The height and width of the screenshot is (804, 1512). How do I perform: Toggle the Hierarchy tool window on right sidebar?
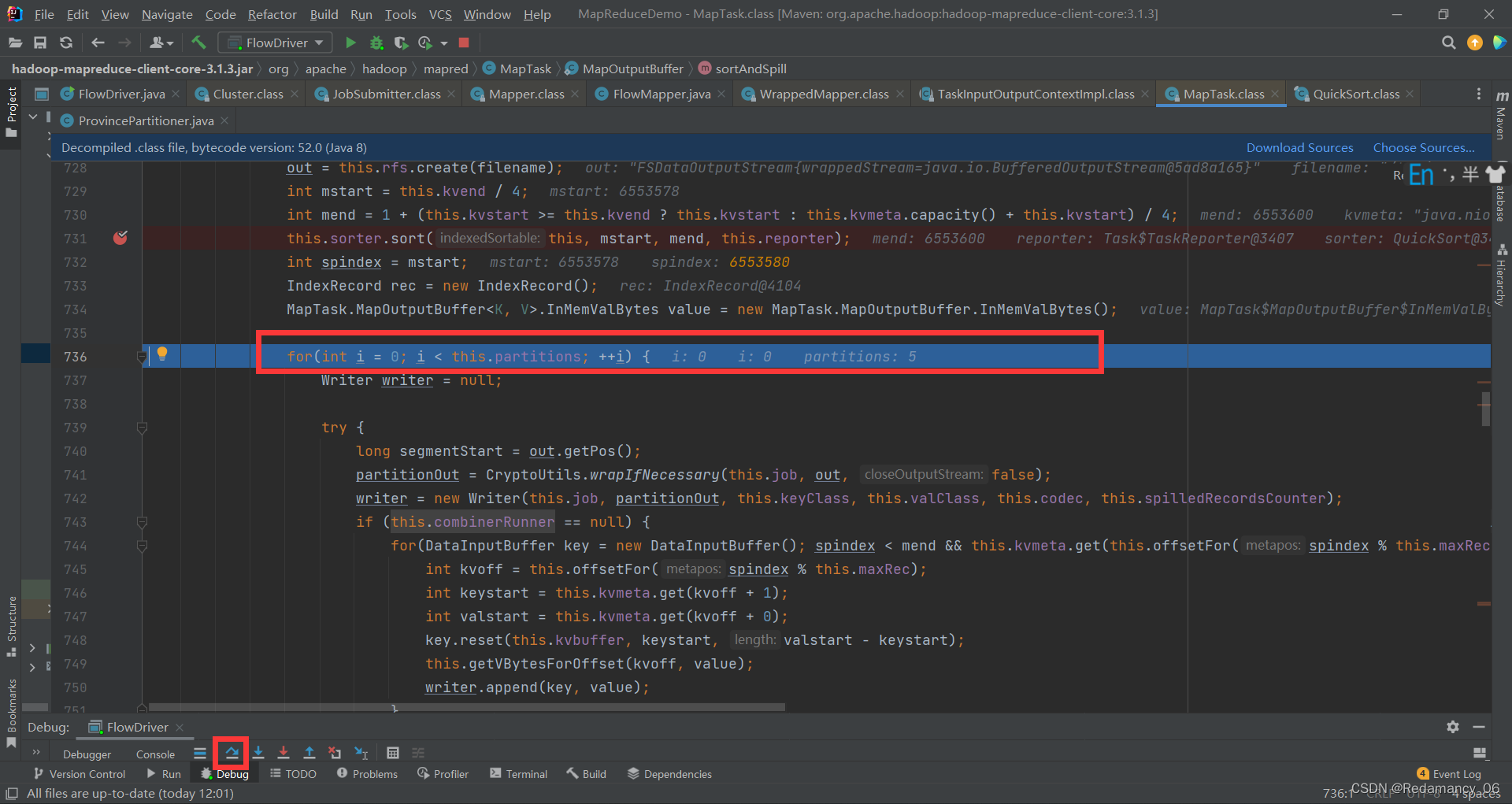point(1501,275)
